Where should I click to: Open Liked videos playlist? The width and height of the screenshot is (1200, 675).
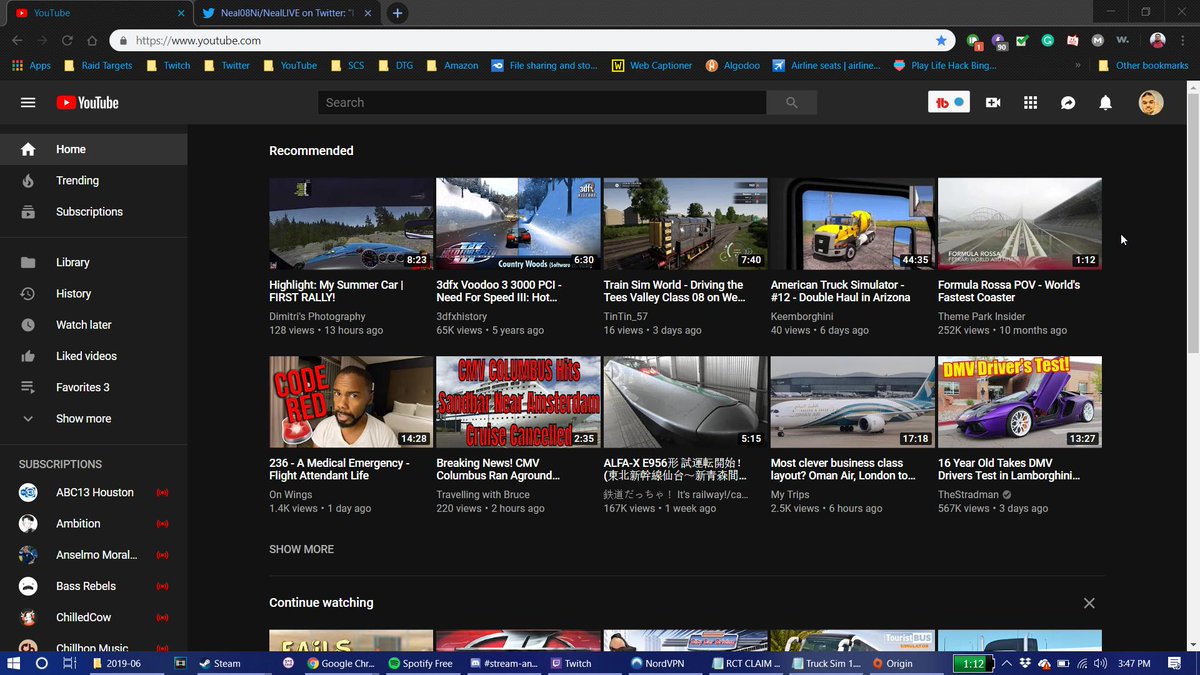(x=93, y=355)
